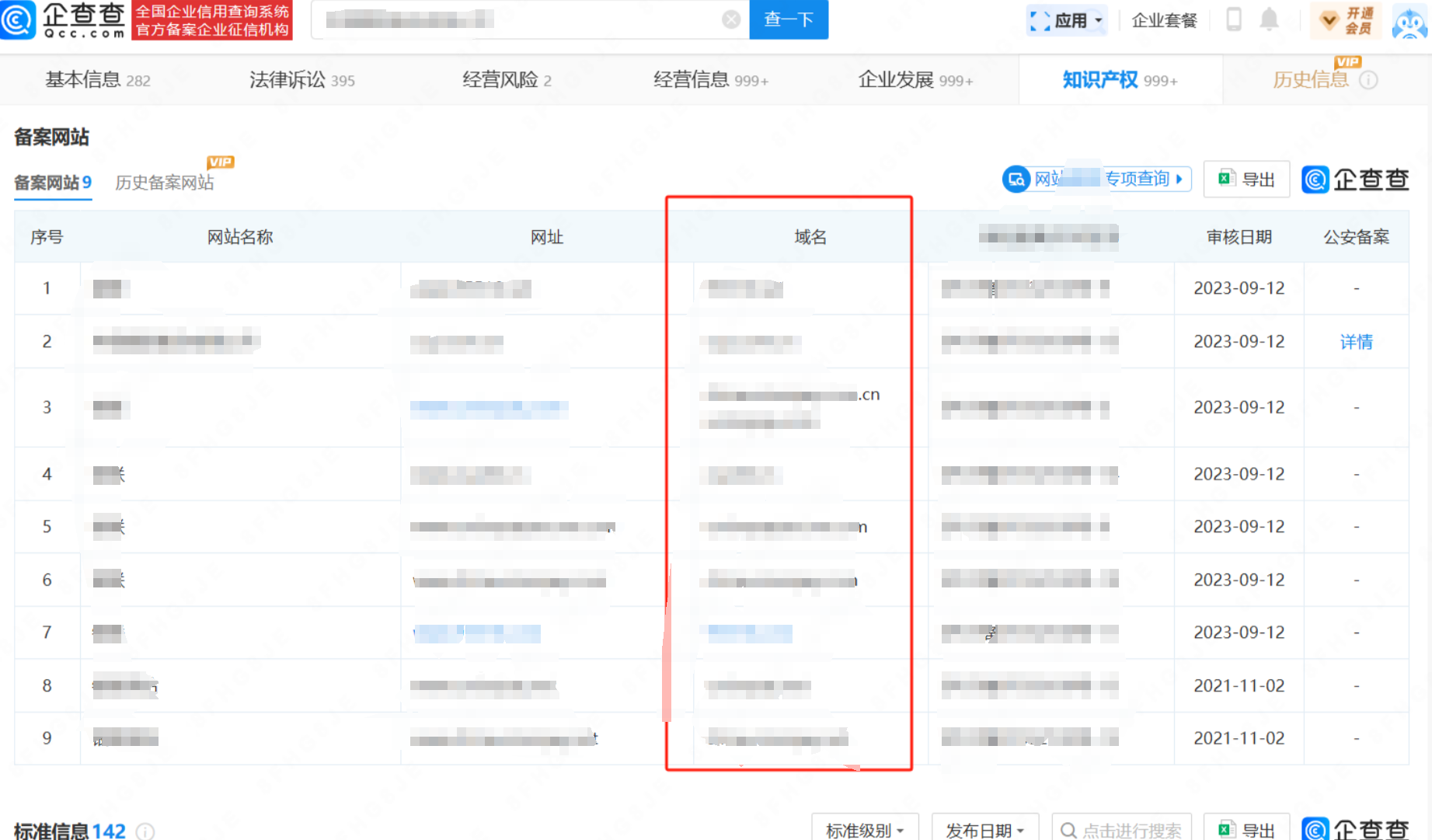Select the 历史备案网站 sub-tab
Viewport: 1432px width, 840px height.
(165, 183)
